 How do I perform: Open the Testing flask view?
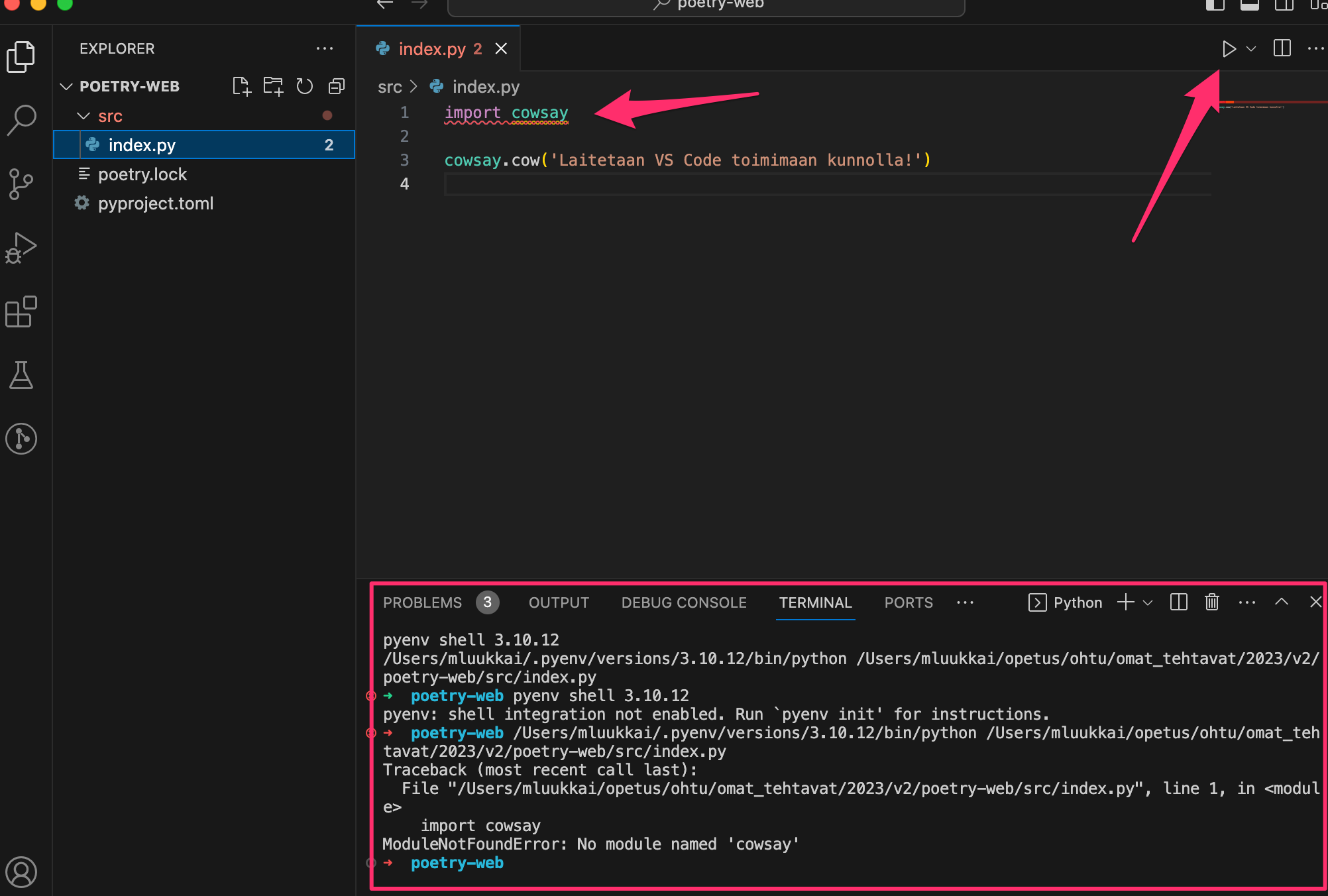coord(21,375)
